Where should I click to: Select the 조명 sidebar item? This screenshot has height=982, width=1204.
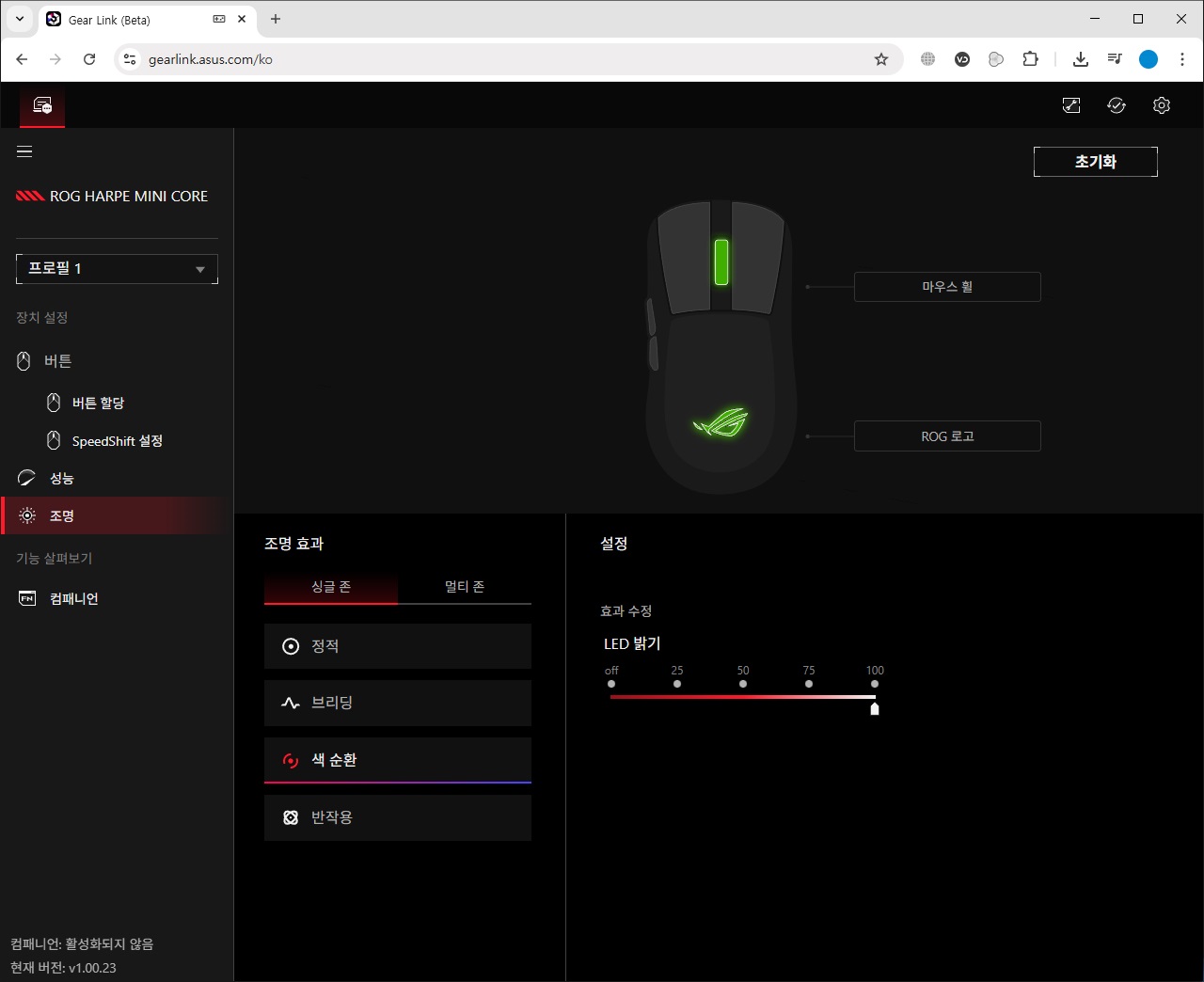[117, 515]
